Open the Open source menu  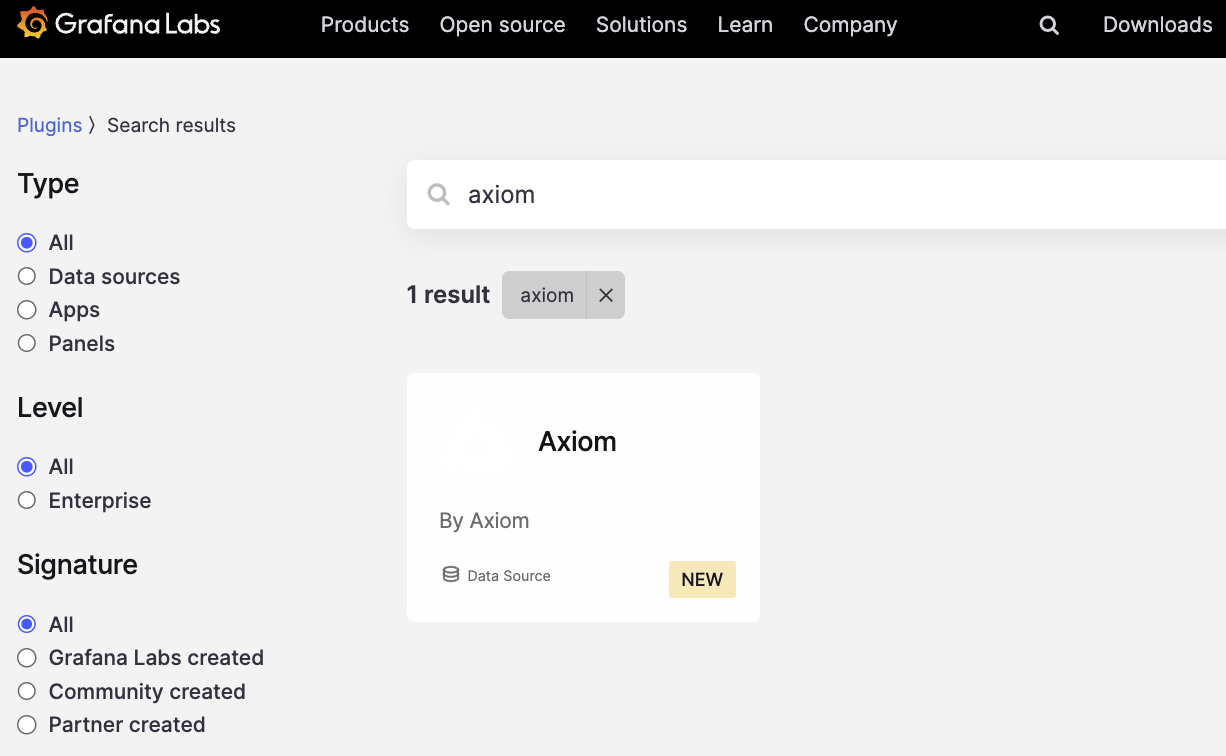pyautogui.click(x=502, y=25)
